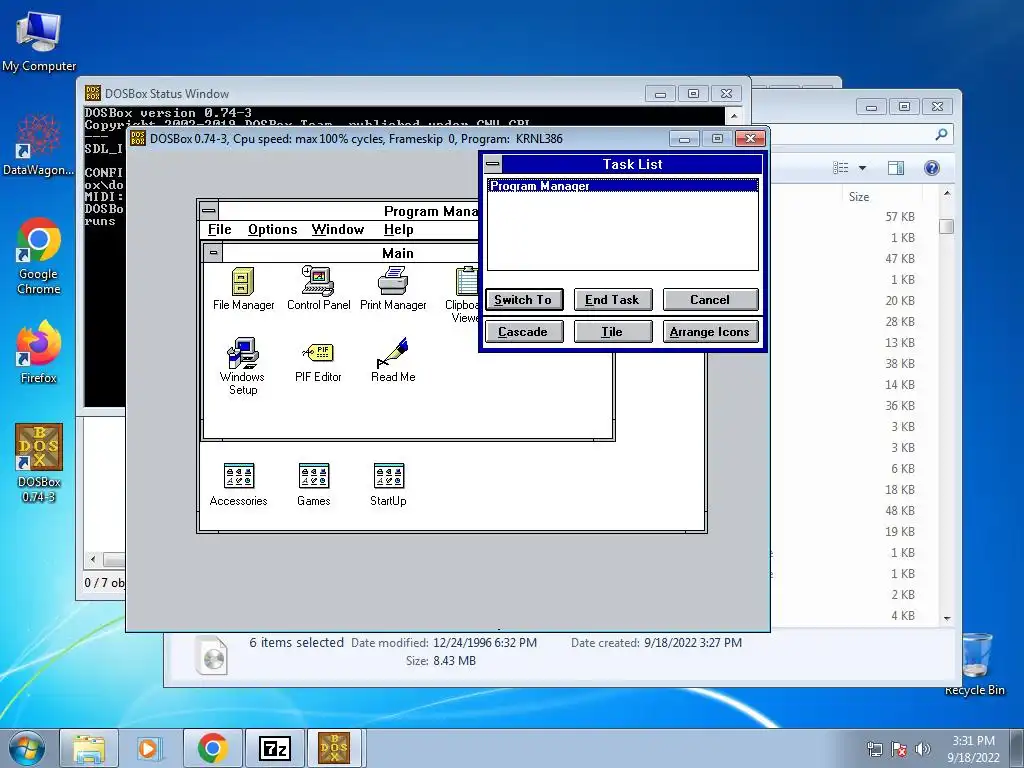The width and height of the screenshot is (1024, 768).
Task: Click the 47 KB size entry
Action: click(900, 259)
